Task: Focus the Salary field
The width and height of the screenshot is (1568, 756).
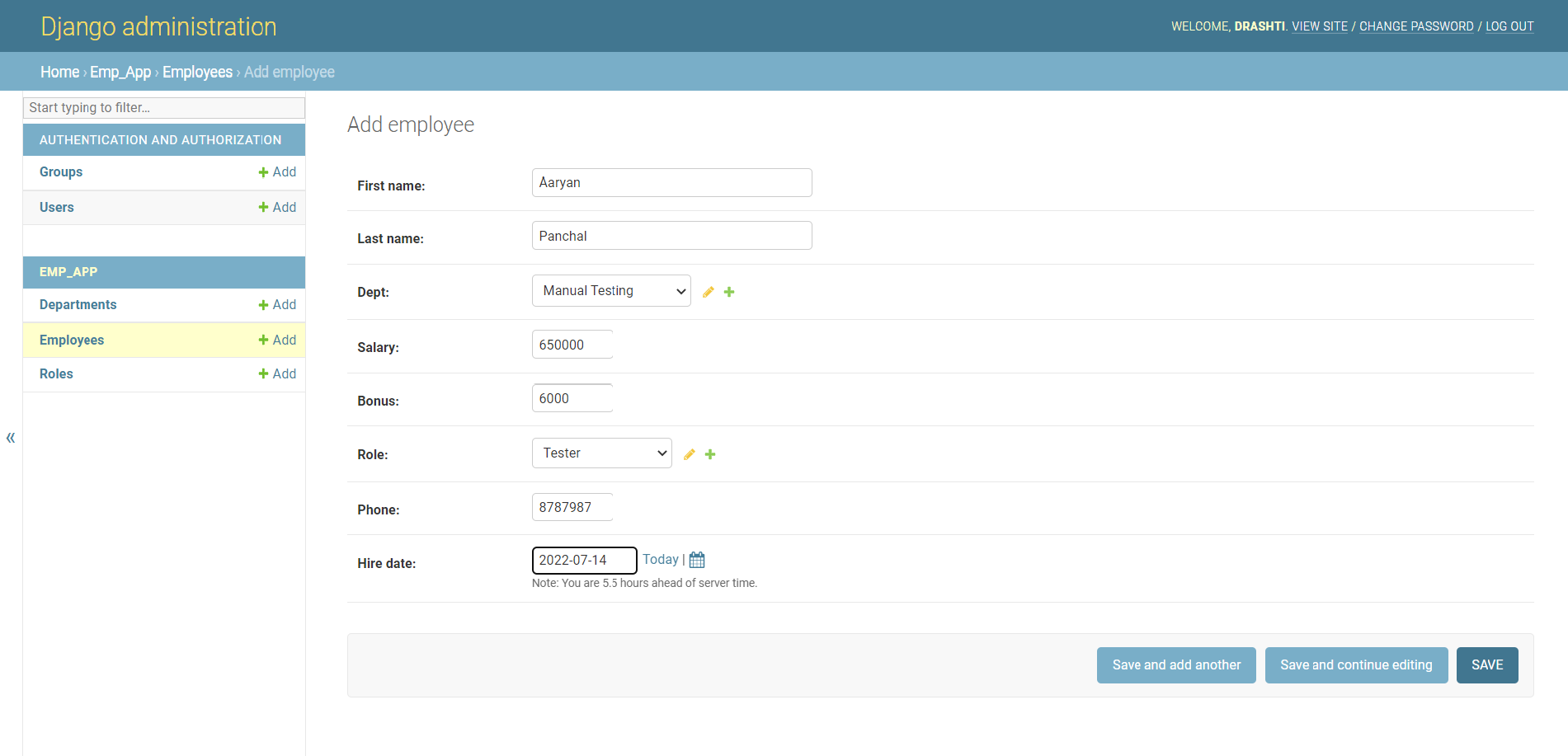Action: [x=572, y=345]
